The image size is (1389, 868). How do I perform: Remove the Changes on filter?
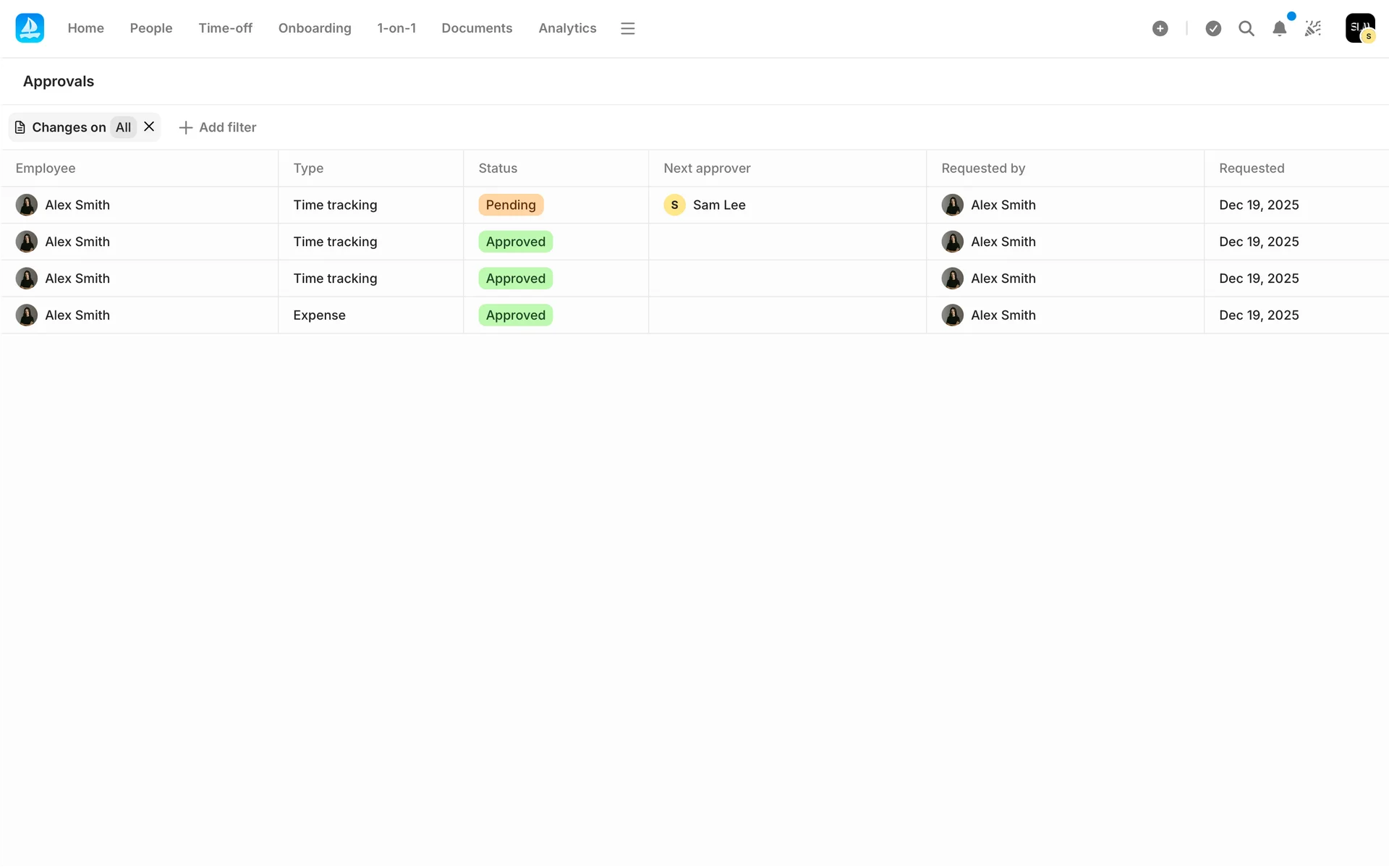click(x=149, y=127)
